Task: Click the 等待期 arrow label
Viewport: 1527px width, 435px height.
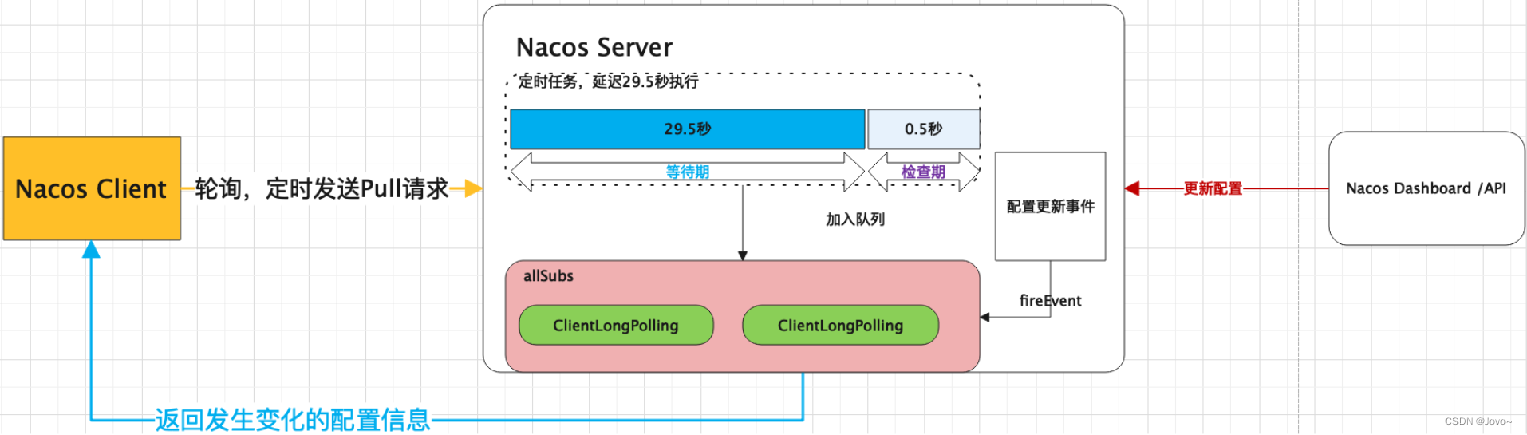Action: coord(688,171)
